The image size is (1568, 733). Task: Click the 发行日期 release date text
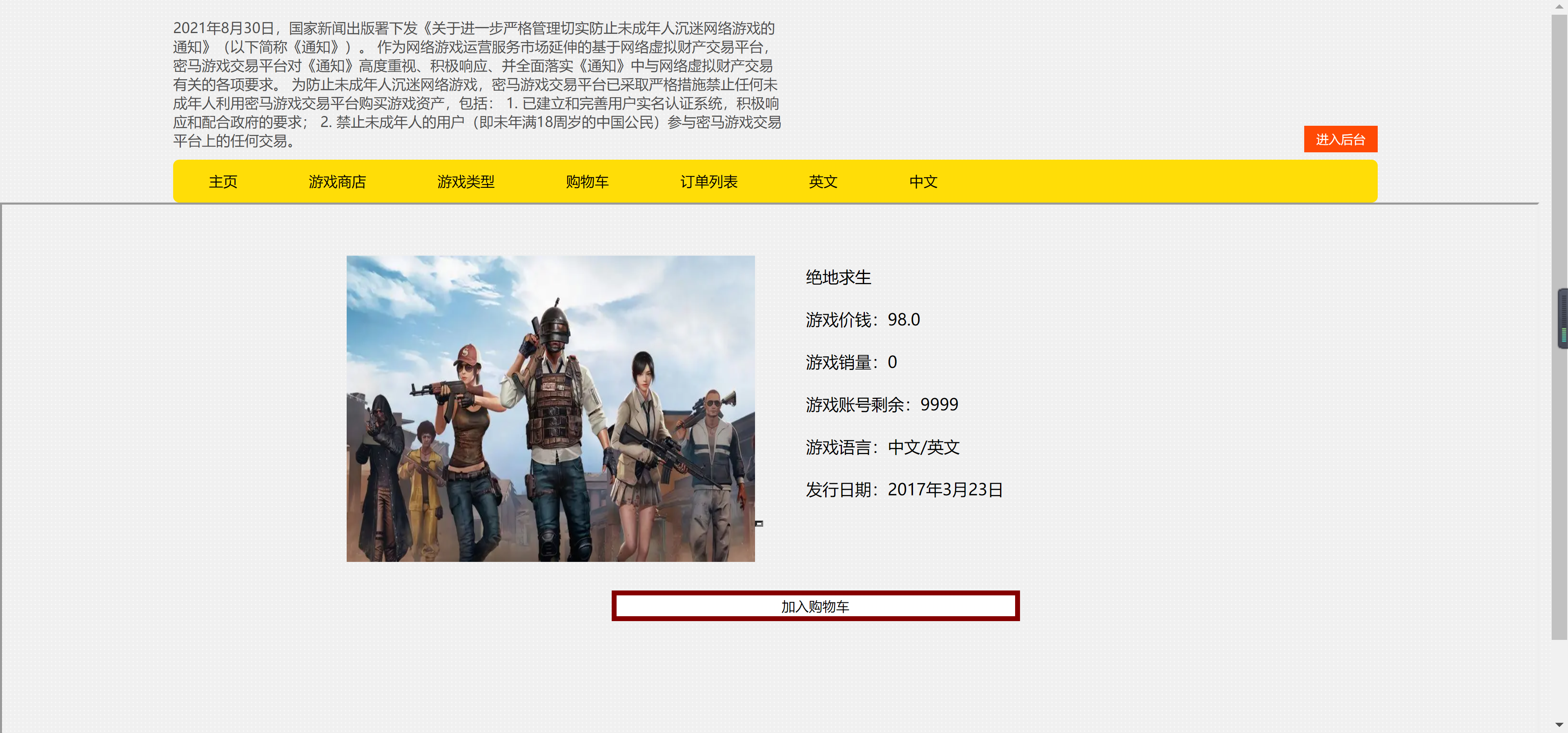[904, 490]
